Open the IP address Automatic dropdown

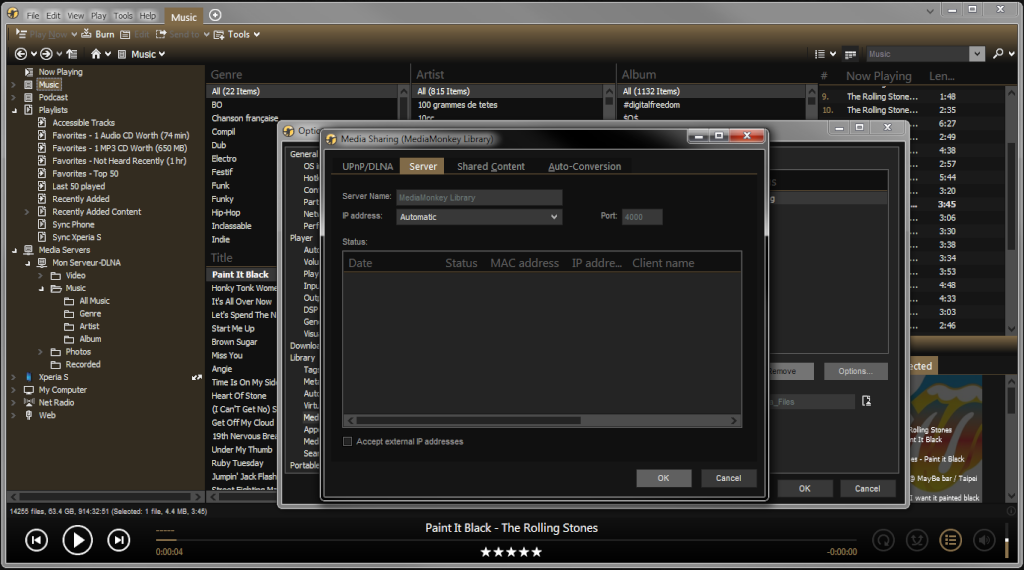479,217
